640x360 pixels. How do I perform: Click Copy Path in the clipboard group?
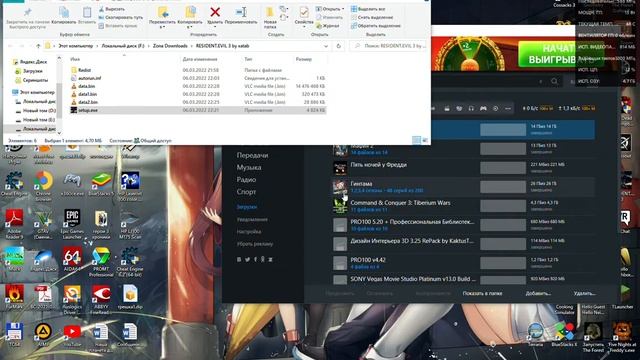point(121,18)
